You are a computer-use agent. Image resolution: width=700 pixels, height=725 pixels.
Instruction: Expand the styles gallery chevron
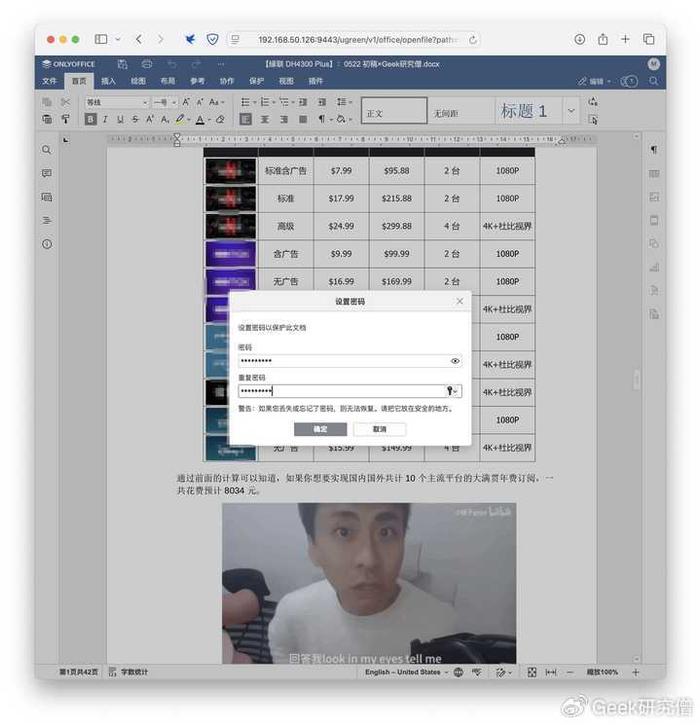[x=571, y=111]
